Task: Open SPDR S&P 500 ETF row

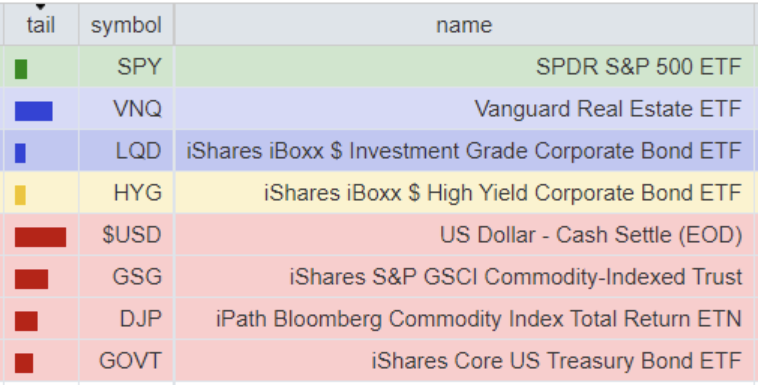Action: (x=380, y=66)
